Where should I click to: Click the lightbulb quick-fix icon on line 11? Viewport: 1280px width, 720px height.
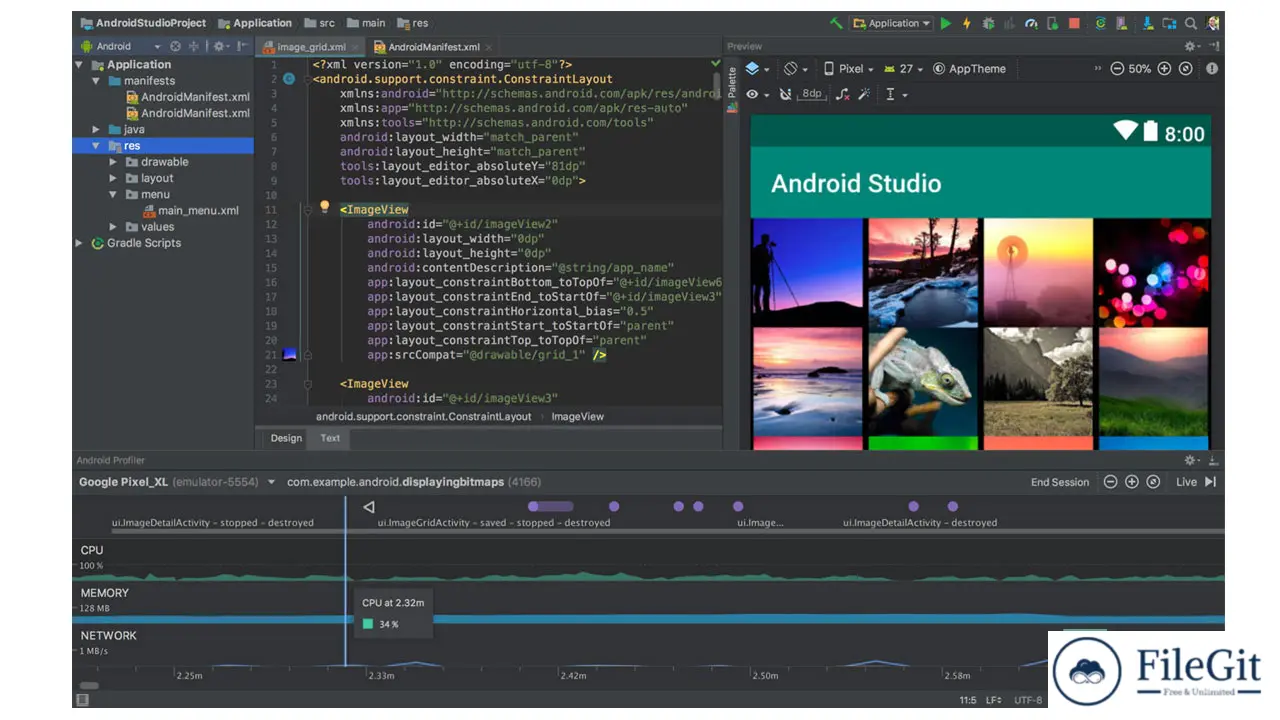(x=324, y=207)
